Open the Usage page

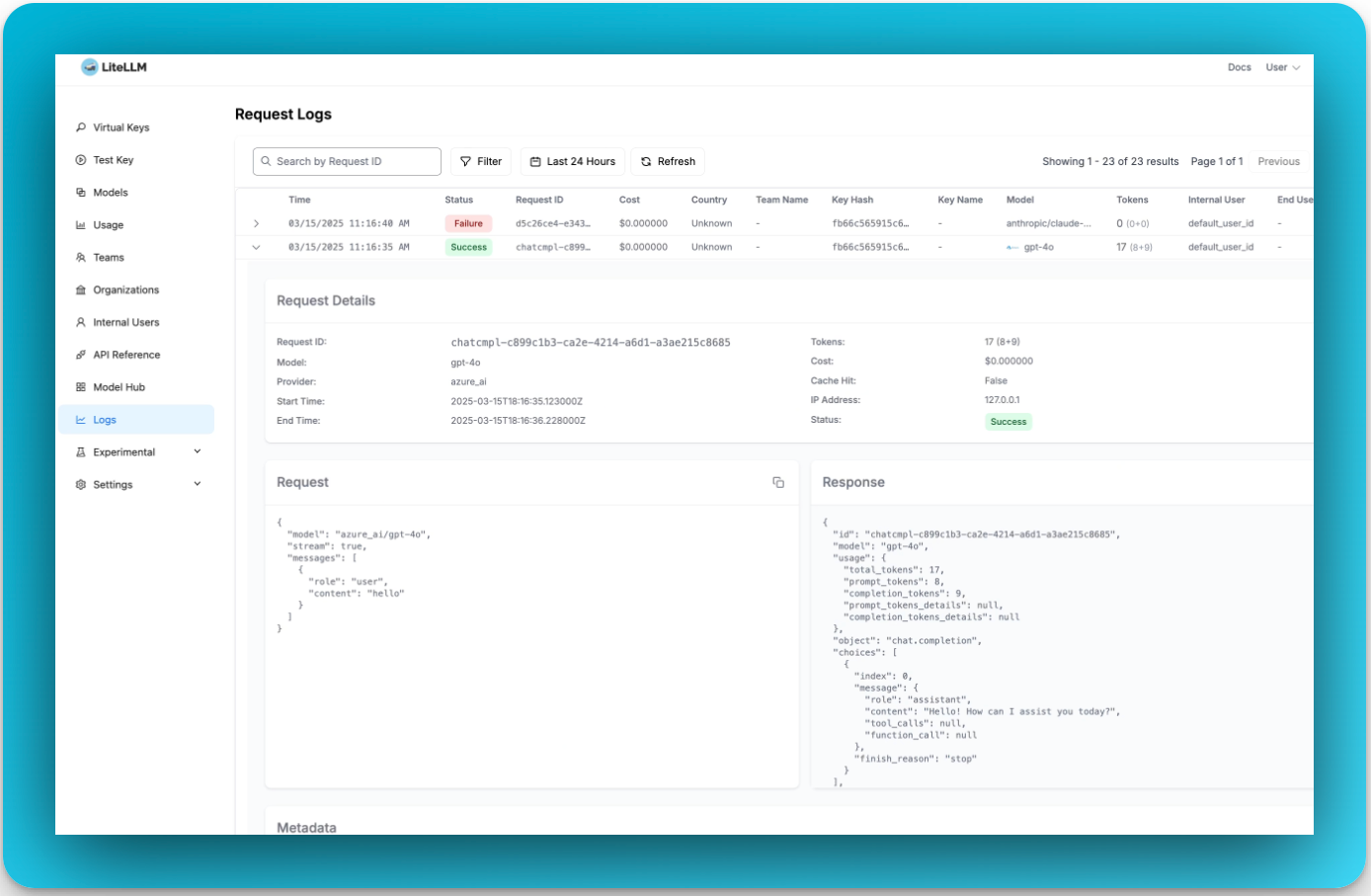coord(108,225)
